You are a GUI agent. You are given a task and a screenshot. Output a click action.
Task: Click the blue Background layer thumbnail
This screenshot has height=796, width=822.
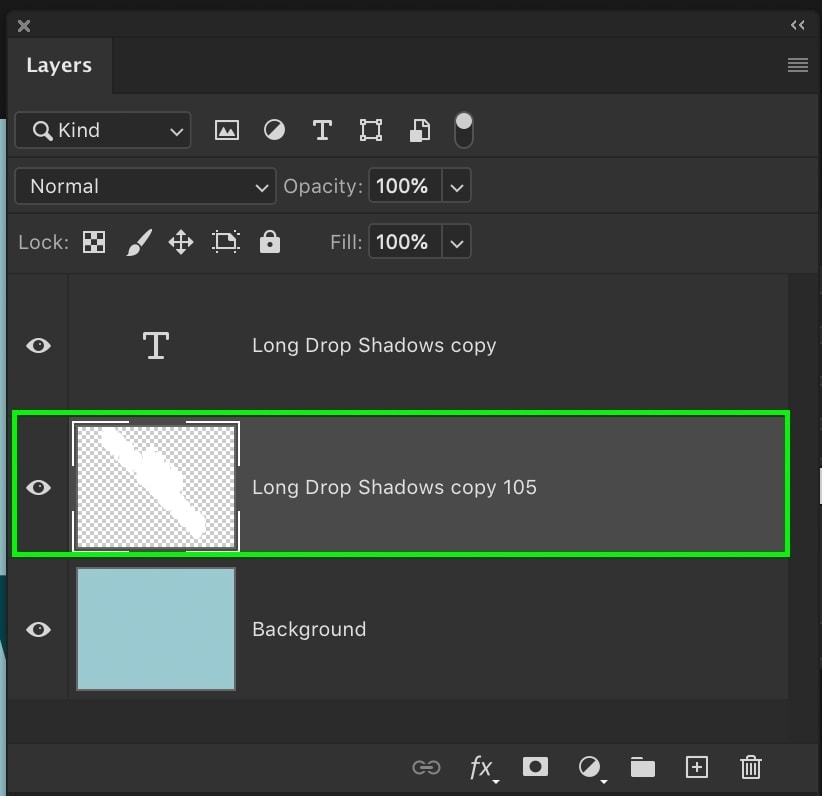click(x=156, y=629)
